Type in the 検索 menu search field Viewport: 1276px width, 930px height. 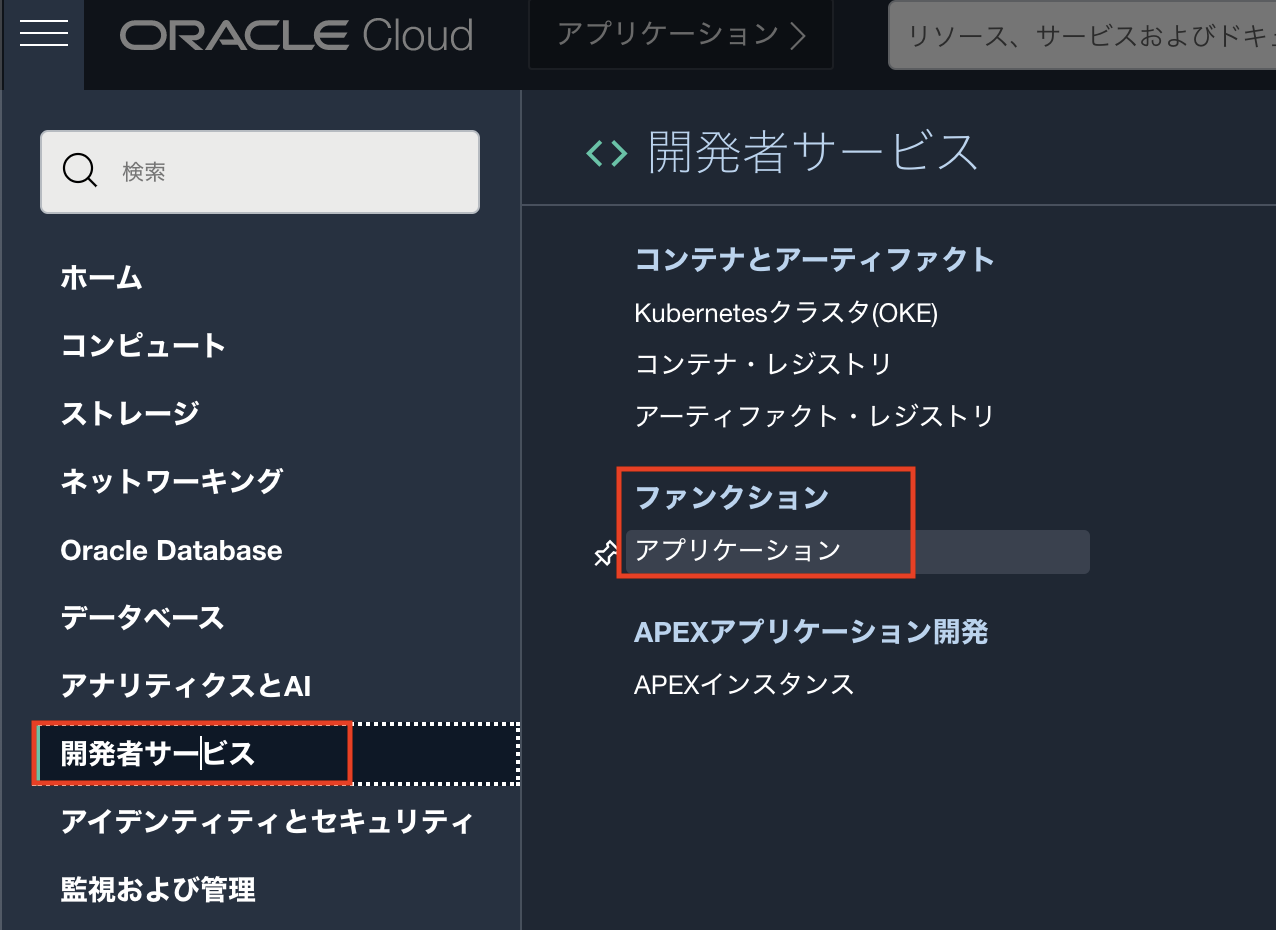(290, 172)
